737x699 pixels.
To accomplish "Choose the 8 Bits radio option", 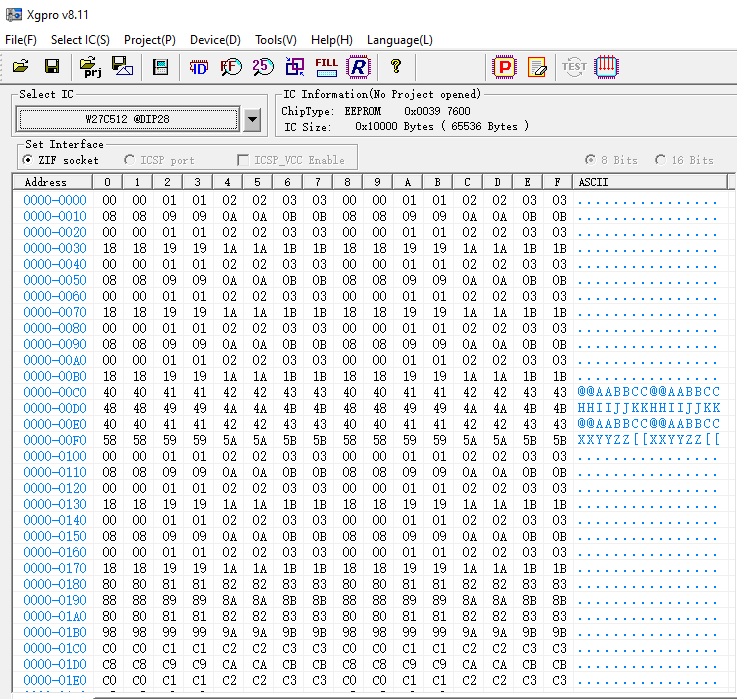I will tap(590, 160).
